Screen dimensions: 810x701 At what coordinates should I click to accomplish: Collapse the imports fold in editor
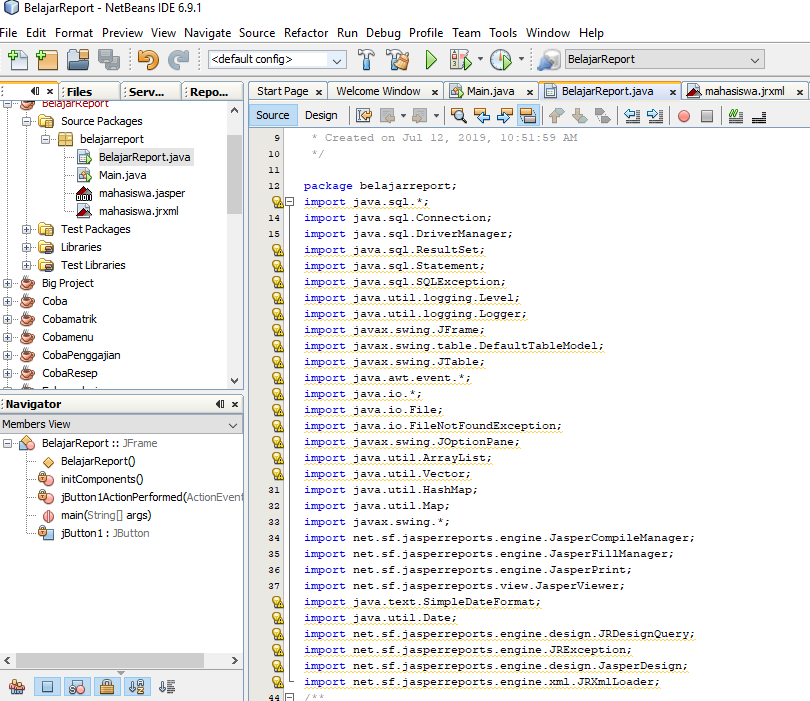pyautogui.click(x=290, y=202)
